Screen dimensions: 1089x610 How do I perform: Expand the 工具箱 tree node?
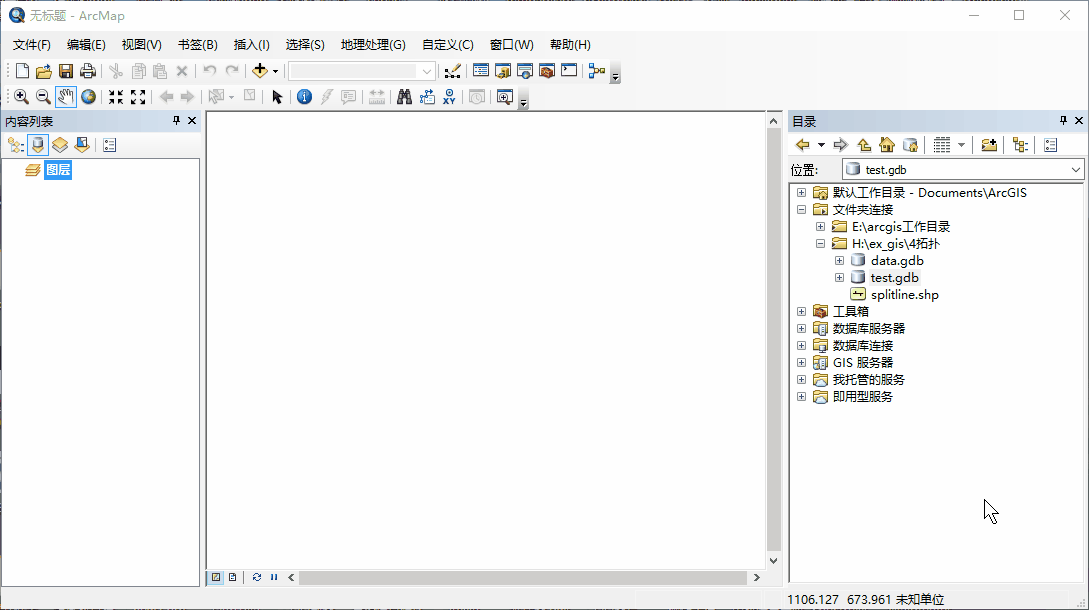tap(801, 312)
